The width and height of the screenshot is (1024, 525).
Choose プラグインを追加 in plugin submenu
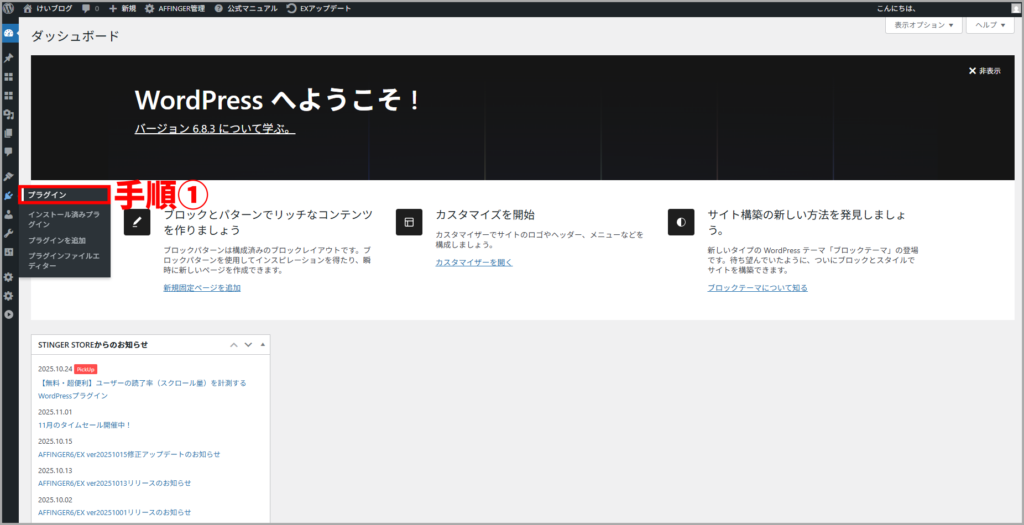57,240
